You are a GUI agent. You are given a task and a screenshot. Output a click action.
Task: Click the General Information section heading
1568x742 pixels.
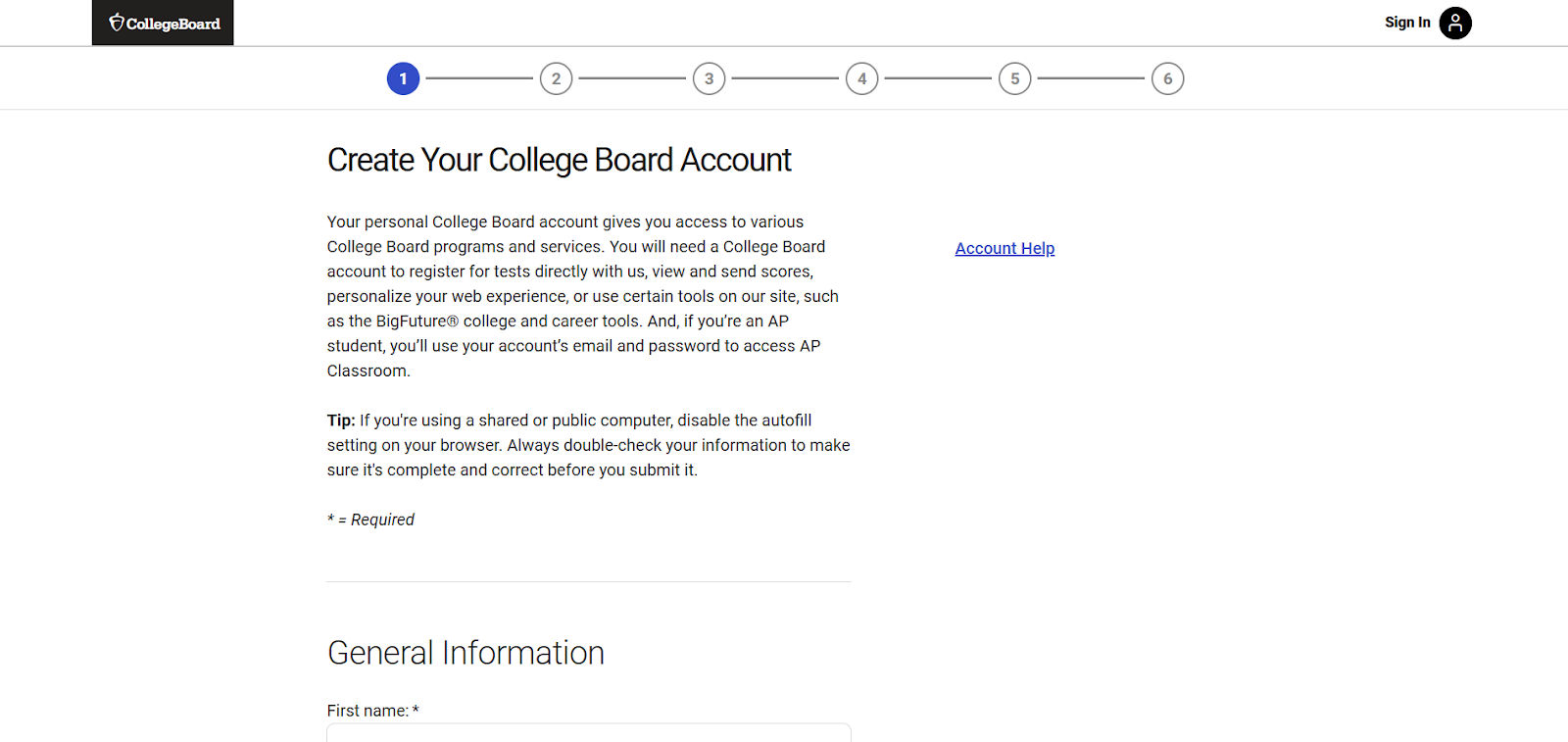pos(465,653)
